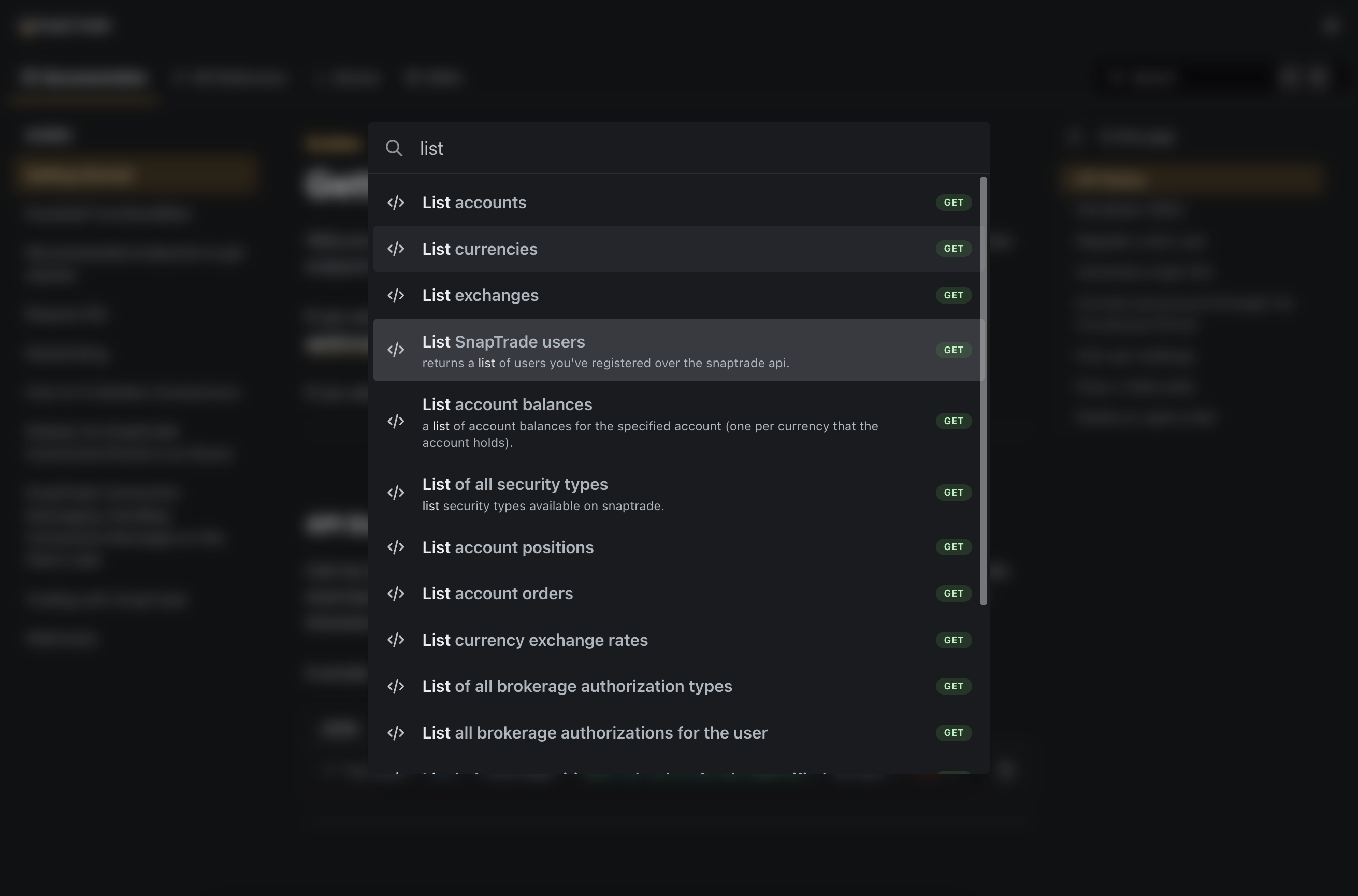
Task: Click code icon beside List currencies
Action: coord(395,249)
